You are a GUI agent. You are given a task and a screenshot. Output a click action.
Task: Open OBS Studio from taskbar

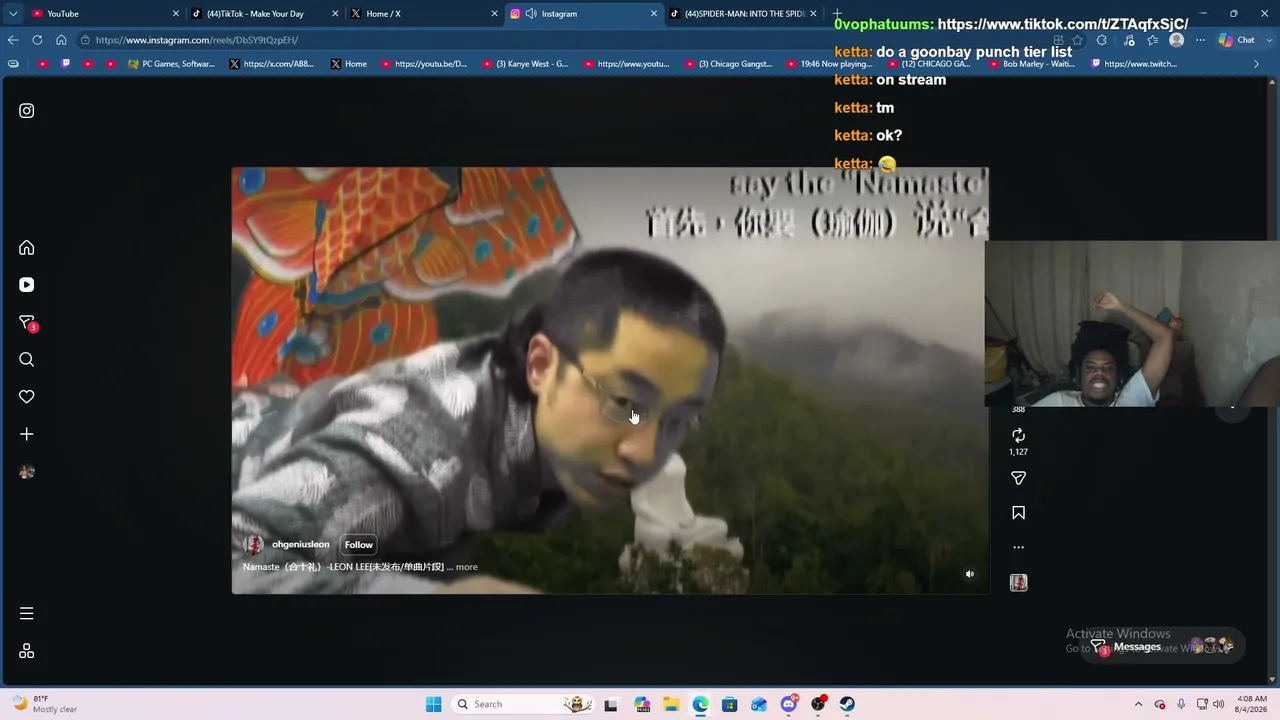(818, 704)
